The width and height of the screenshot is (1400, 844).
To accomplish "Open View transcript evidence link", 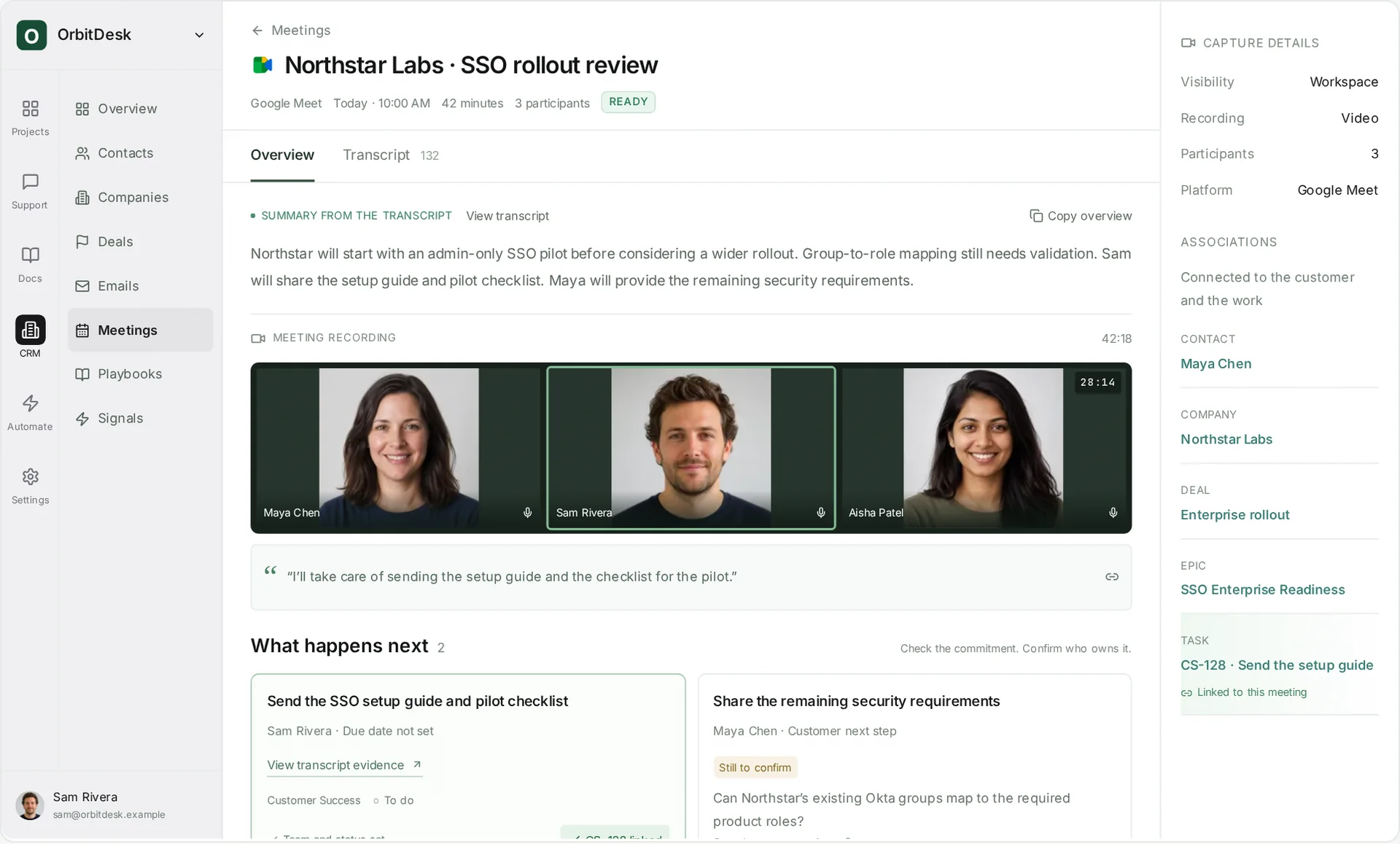I will 344,765.
